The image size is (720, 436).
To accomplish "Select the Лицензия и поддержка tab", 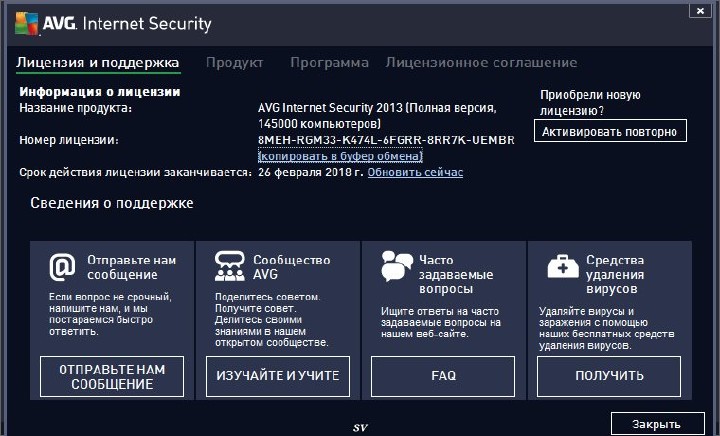I will (x=97, y=62).
